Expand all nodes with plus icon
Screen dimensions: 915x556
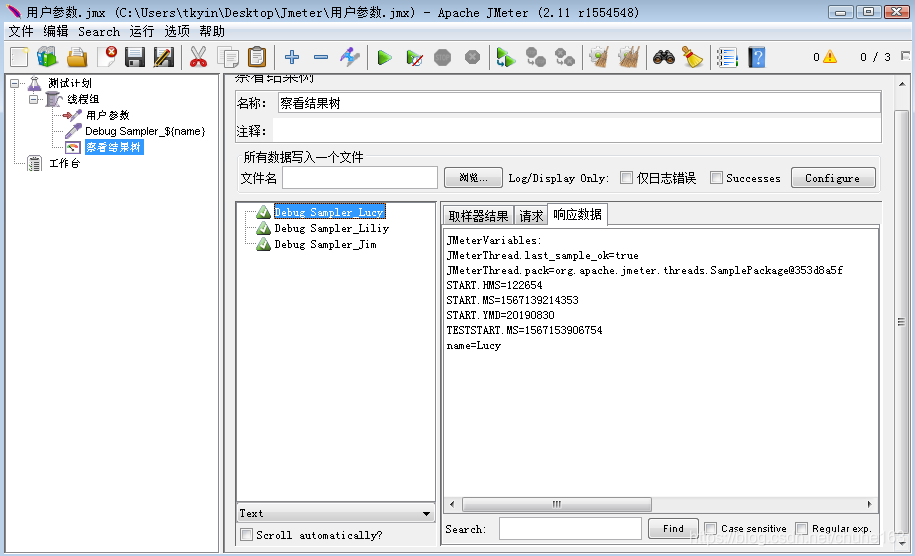click(x=292, y=57)
